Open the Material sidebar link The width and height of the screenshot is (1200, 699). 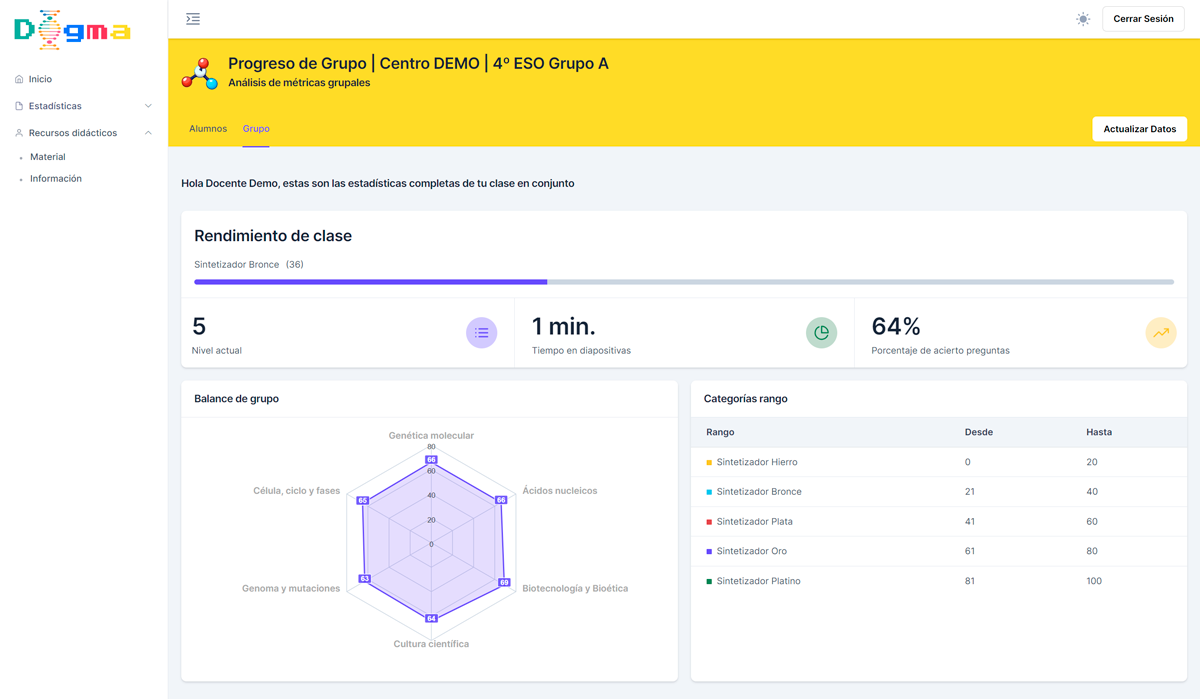(47, 157)
